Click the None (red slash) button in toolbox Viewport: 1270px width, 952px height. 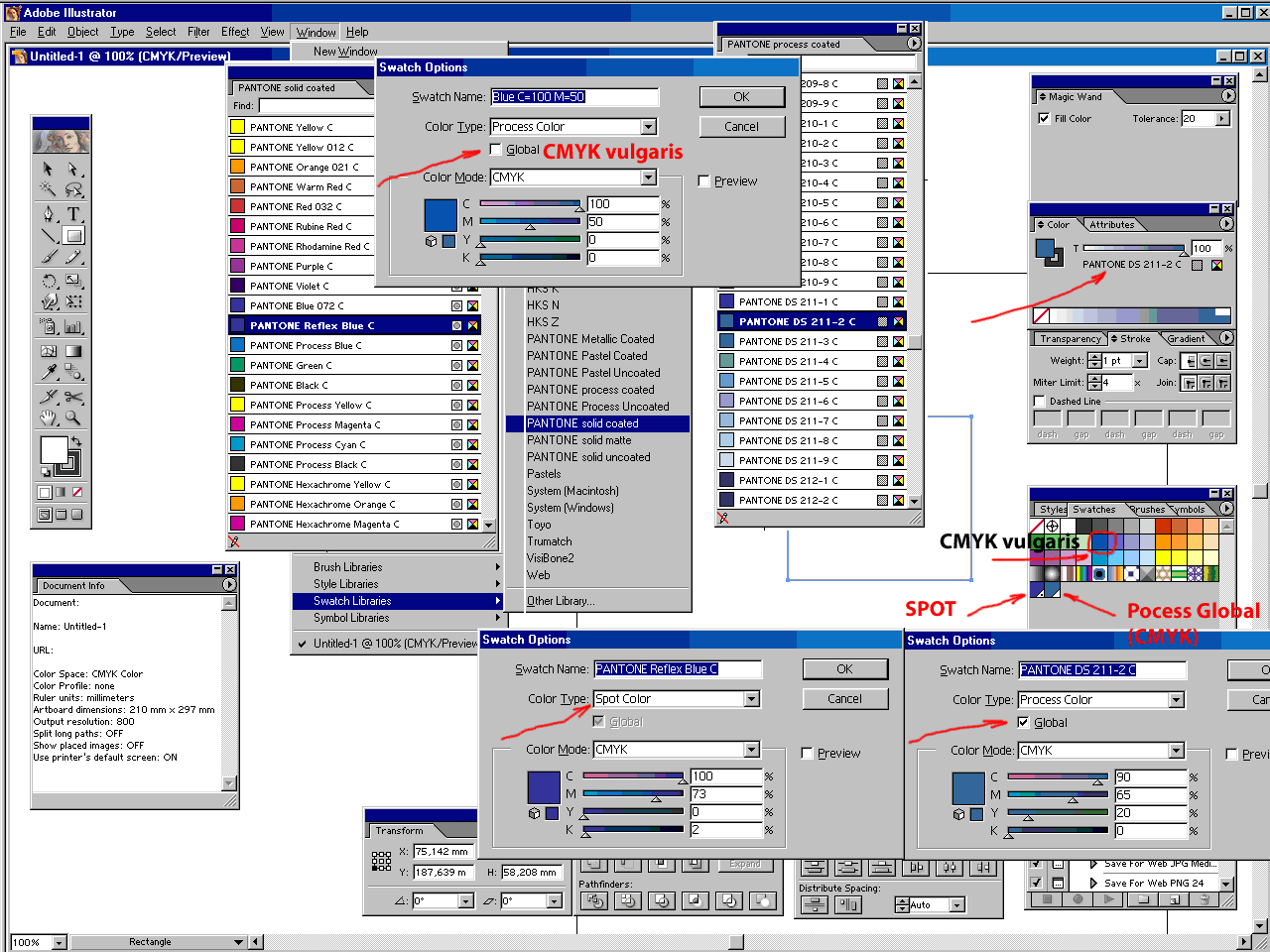pyautogui.click(x=76, y=492)
